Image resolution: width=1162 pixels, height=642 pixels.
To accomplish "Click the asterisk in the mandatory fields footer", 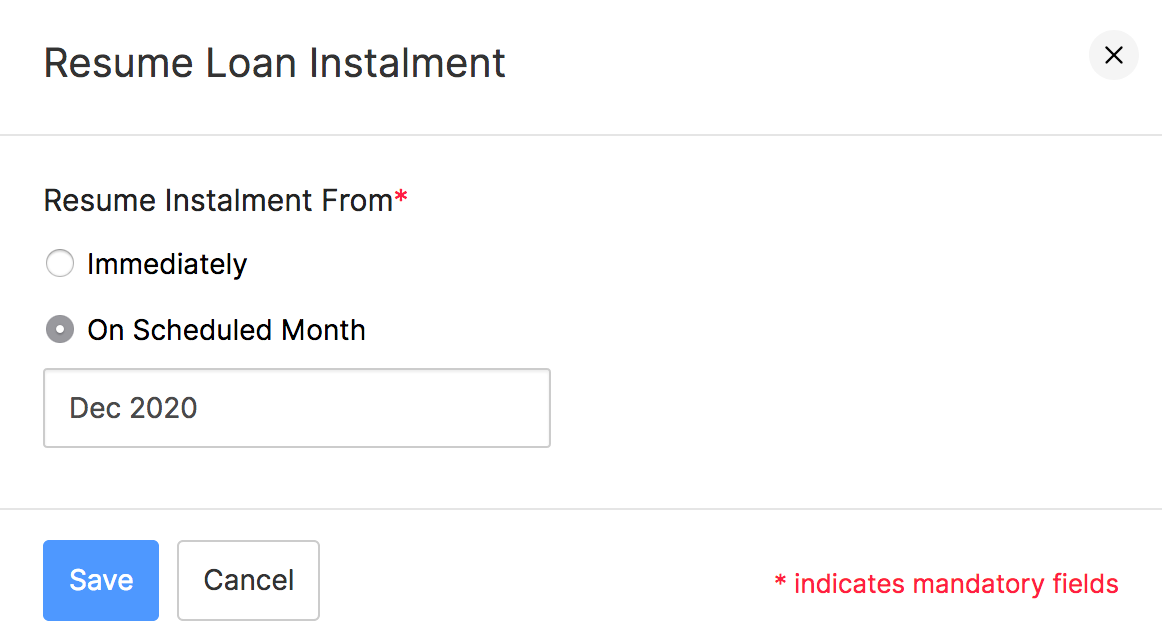I will click(781, 581).
